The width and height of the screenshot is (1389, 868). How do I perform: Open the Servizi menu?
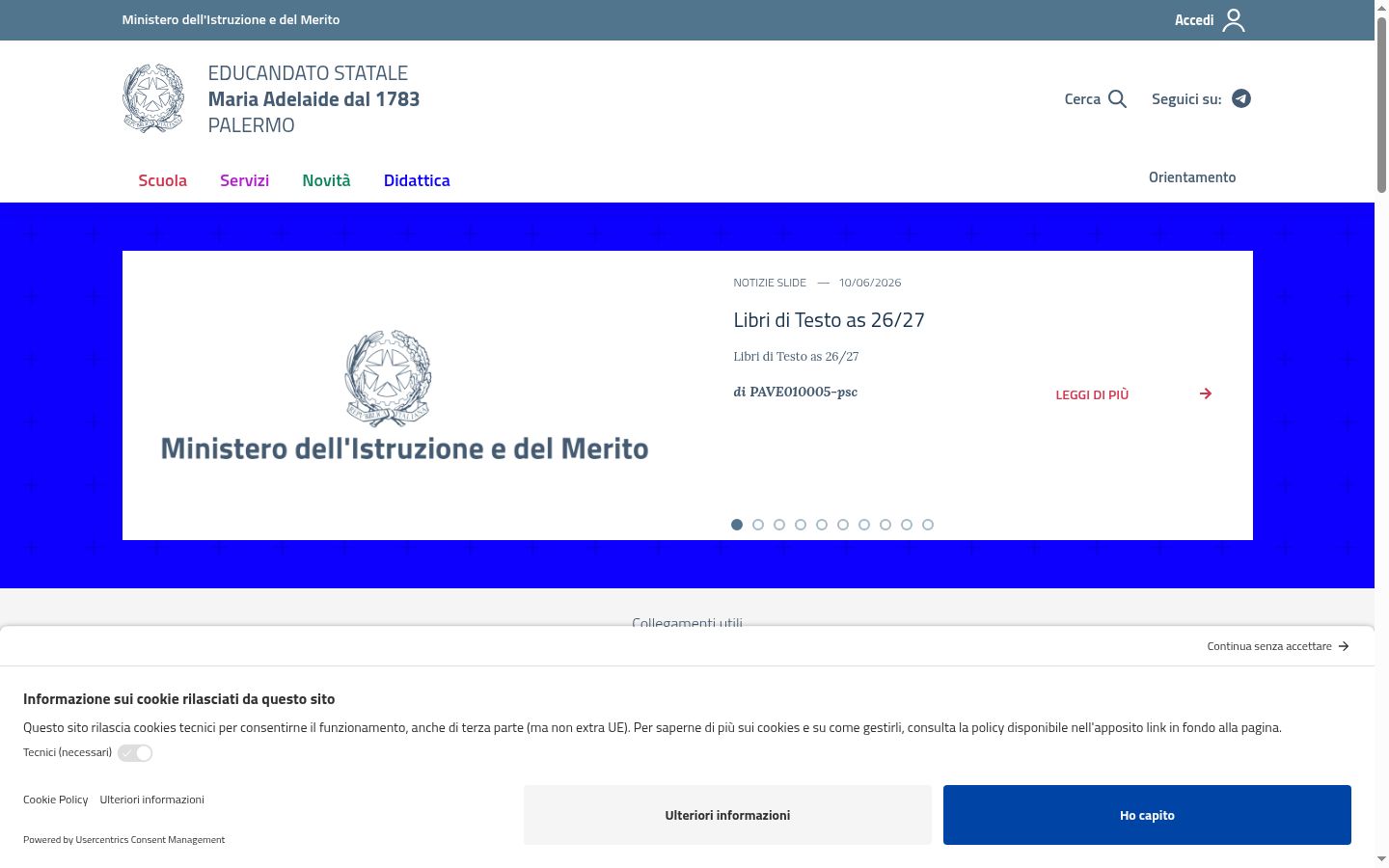(x=244, y=180)
